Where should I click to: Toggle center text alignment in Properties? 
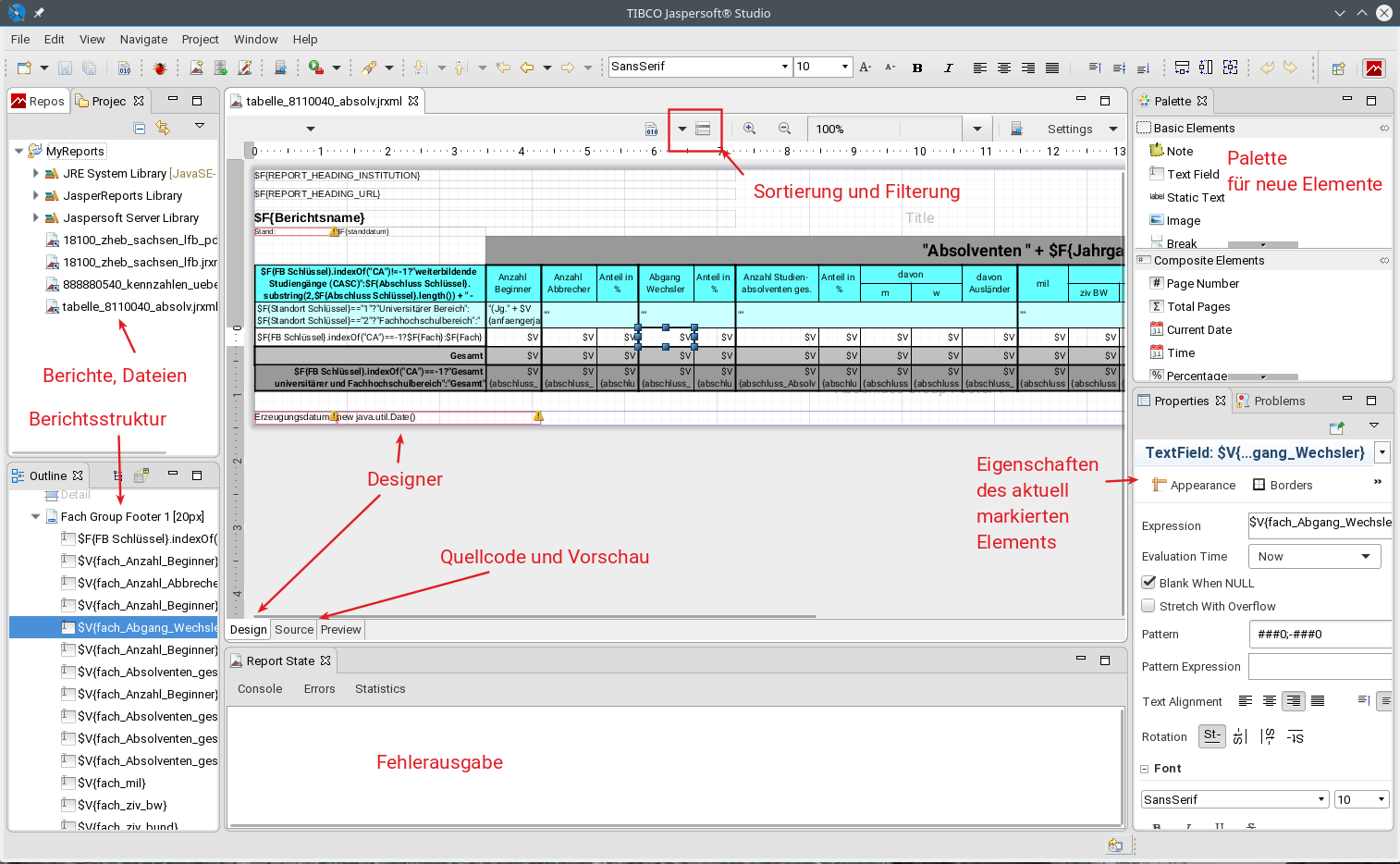1270,701
